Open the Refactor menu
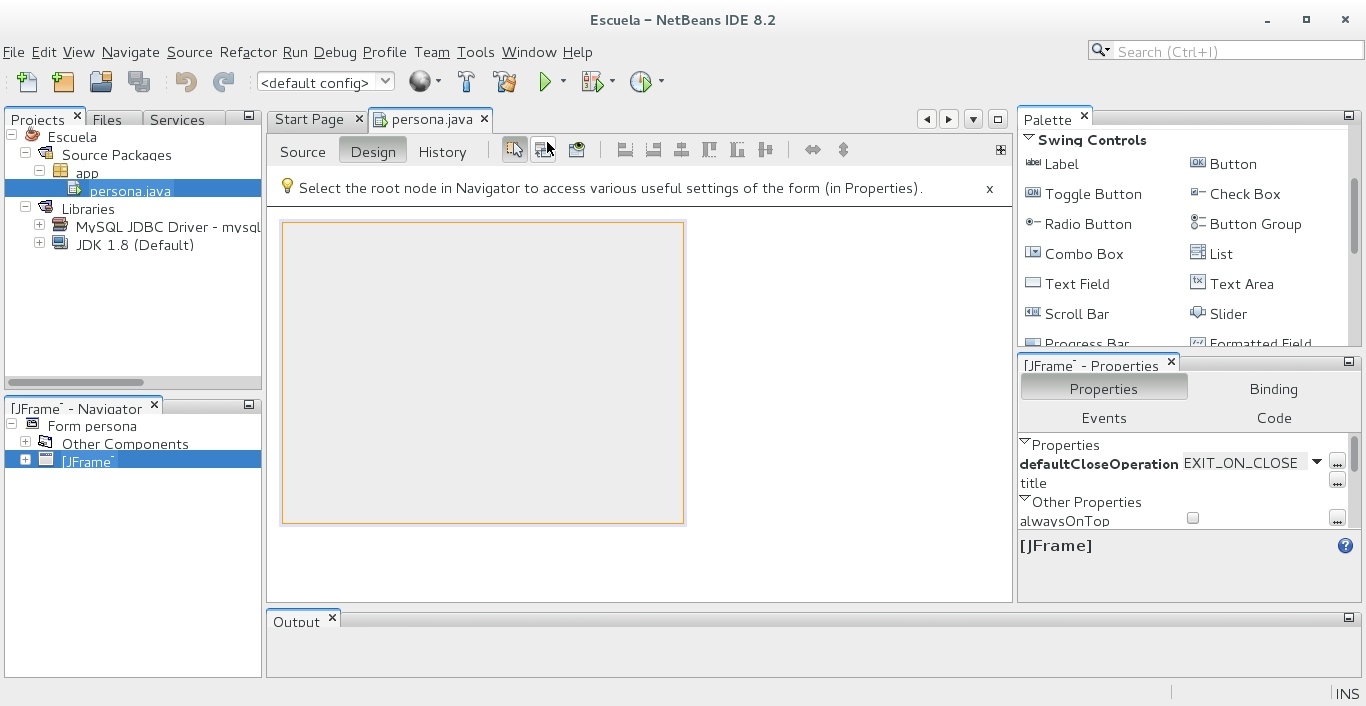This screenshot has width=1366, height=706. click(x=247, y=52)
